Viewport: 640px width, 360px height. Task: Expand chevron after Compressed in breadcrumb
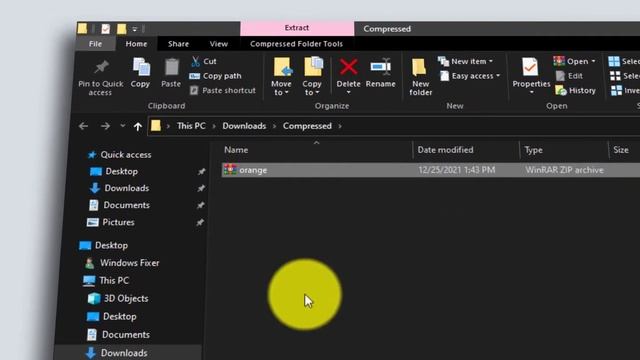pos(340,126)
